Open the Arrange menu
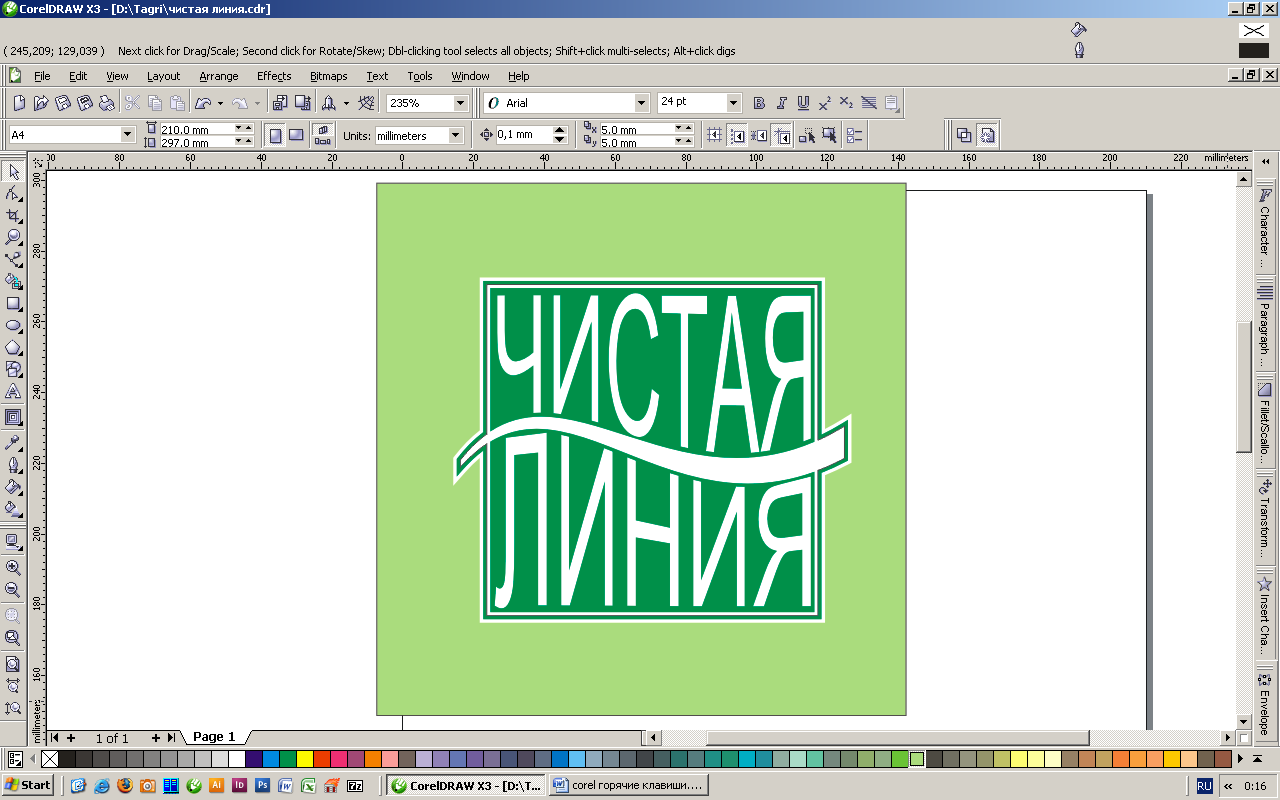This screenshot has width=1280, height=800. pyautogui.click(x=219, y=76)
